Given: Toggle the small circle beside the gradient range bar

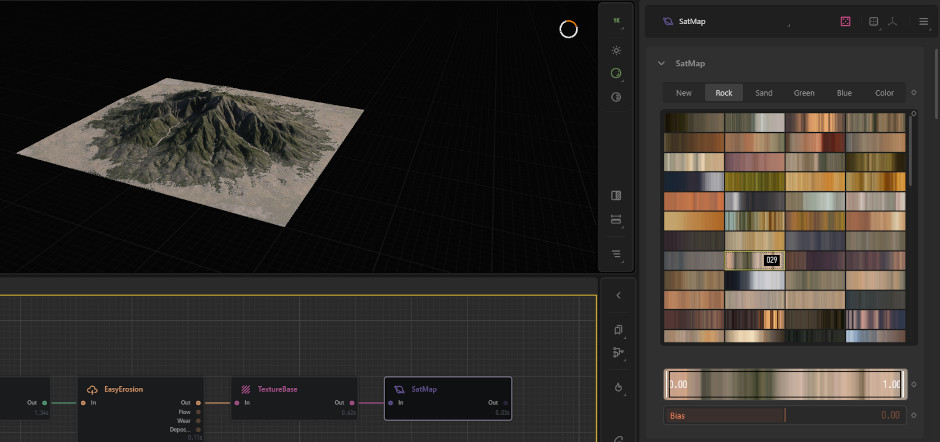Looking at the screenshot, I should pos(914,384).
